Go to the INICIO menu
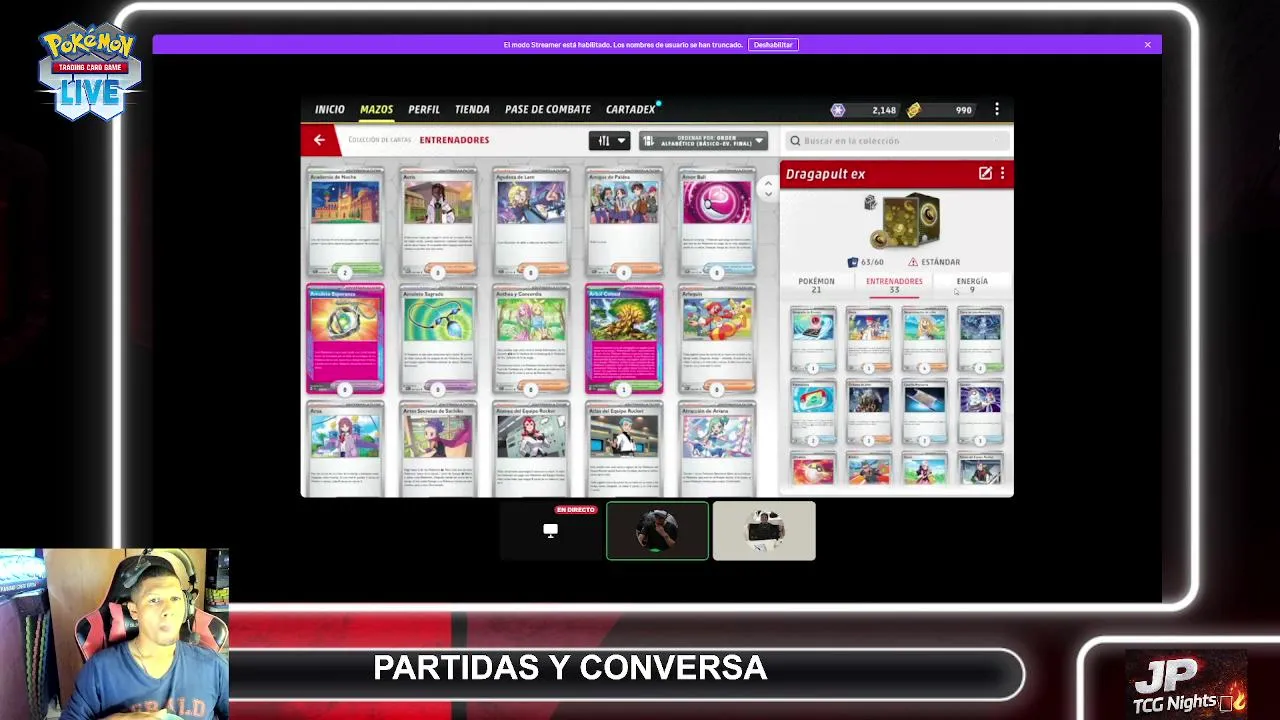Image resolution: width=1280 pixels, height=720 pixels. point(329,109)
